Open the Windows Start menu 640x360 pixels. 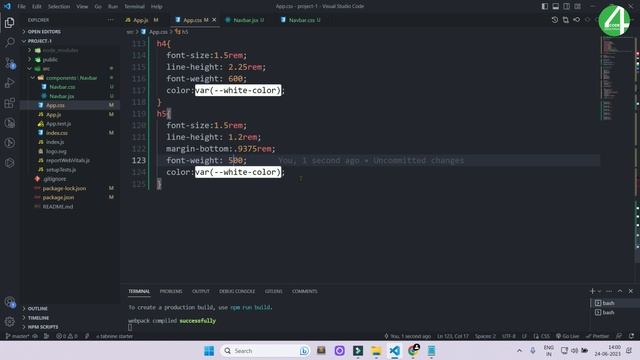209,351
